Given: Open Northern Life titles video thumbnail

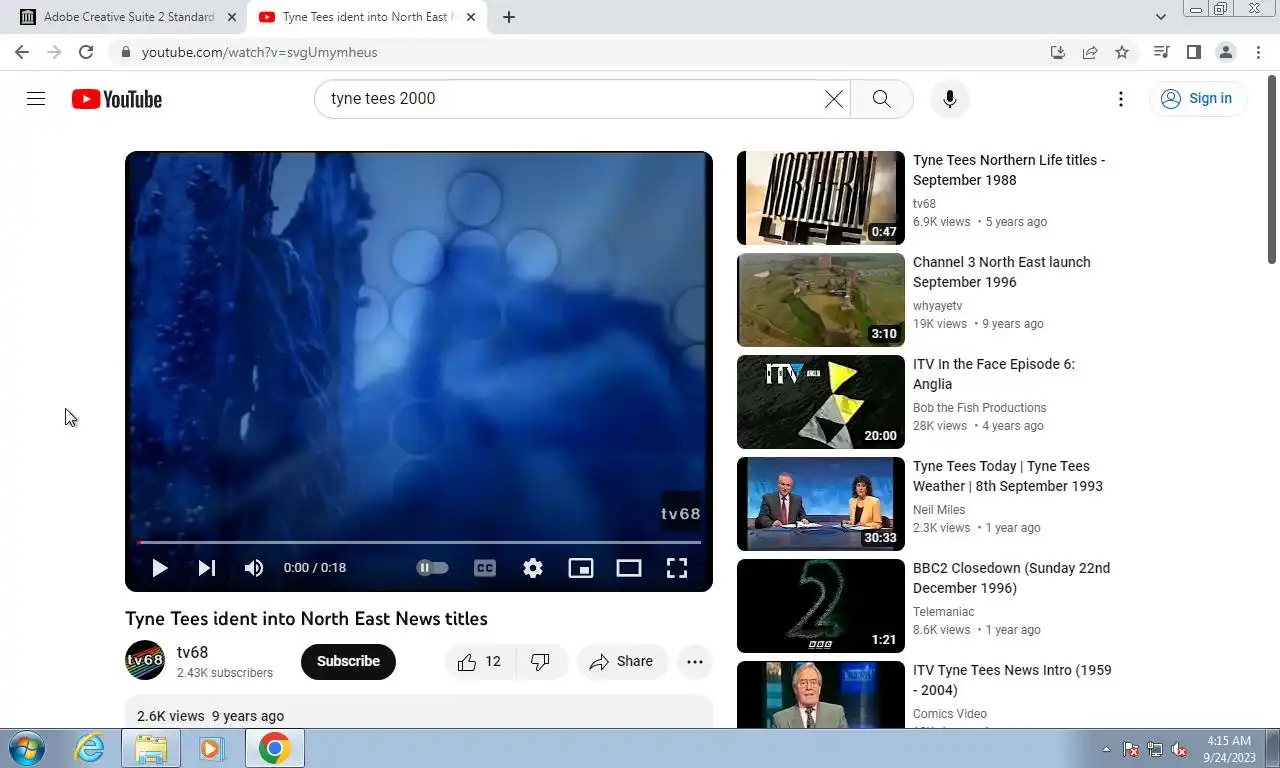Looking at the screenshot, I should point(821,198).
